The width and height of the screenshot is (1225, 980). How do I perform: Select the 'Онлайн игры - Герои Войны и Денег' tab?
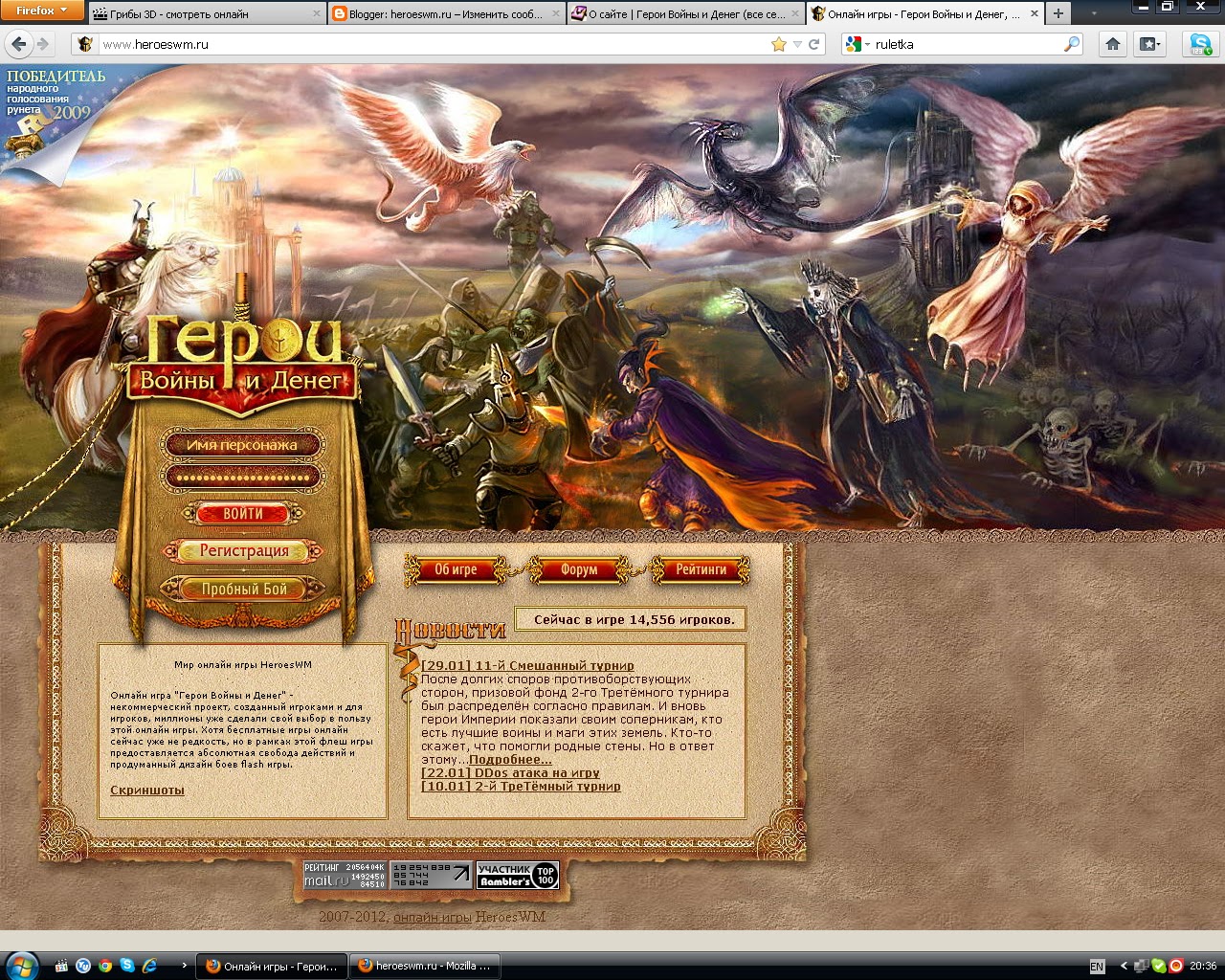[925, 14]
